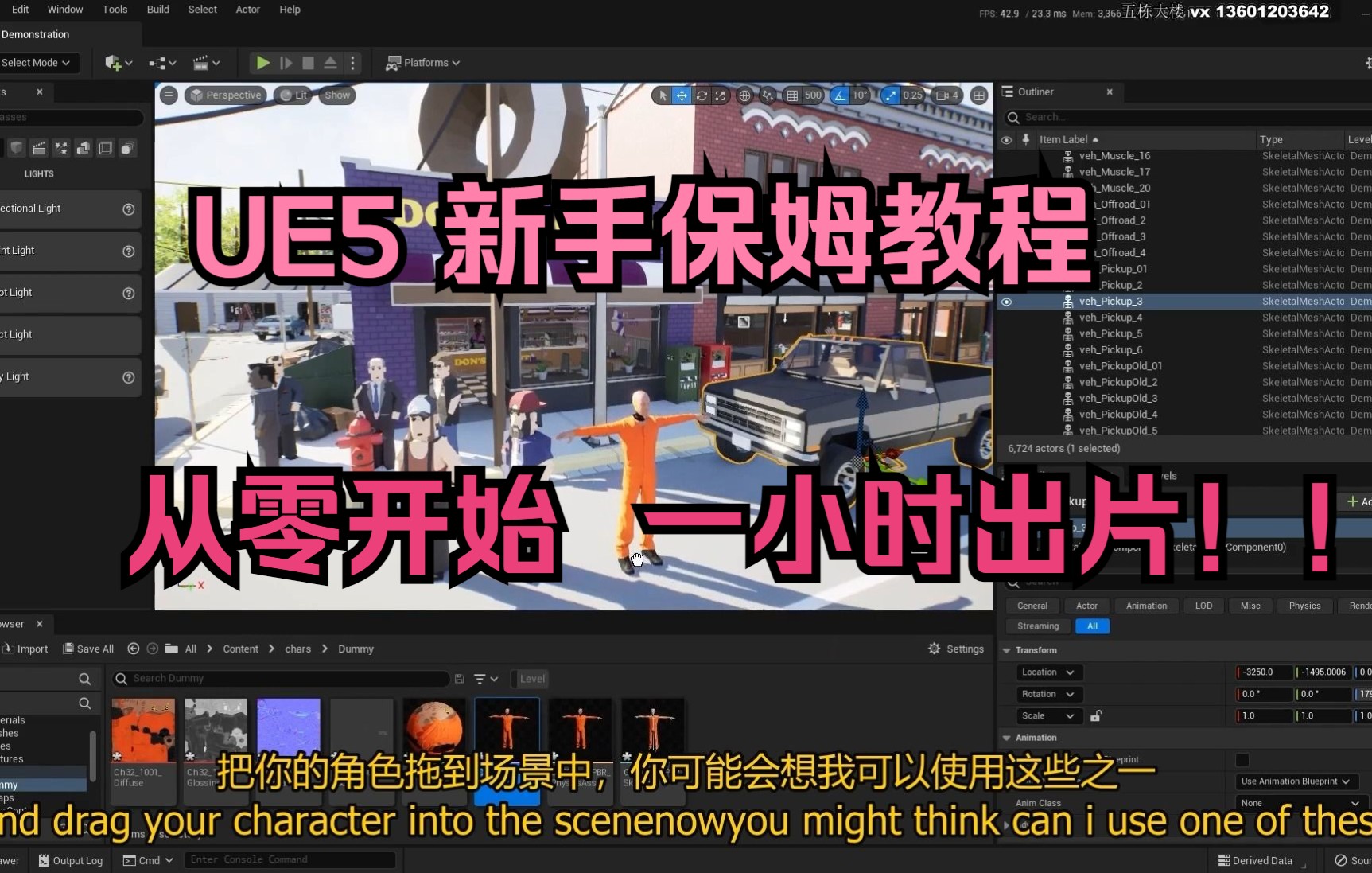Toggle scale snapping icon
Image resolution: width=1372 pixels, height=873 pixels.
pyautogui.click(x=890, y=95)
